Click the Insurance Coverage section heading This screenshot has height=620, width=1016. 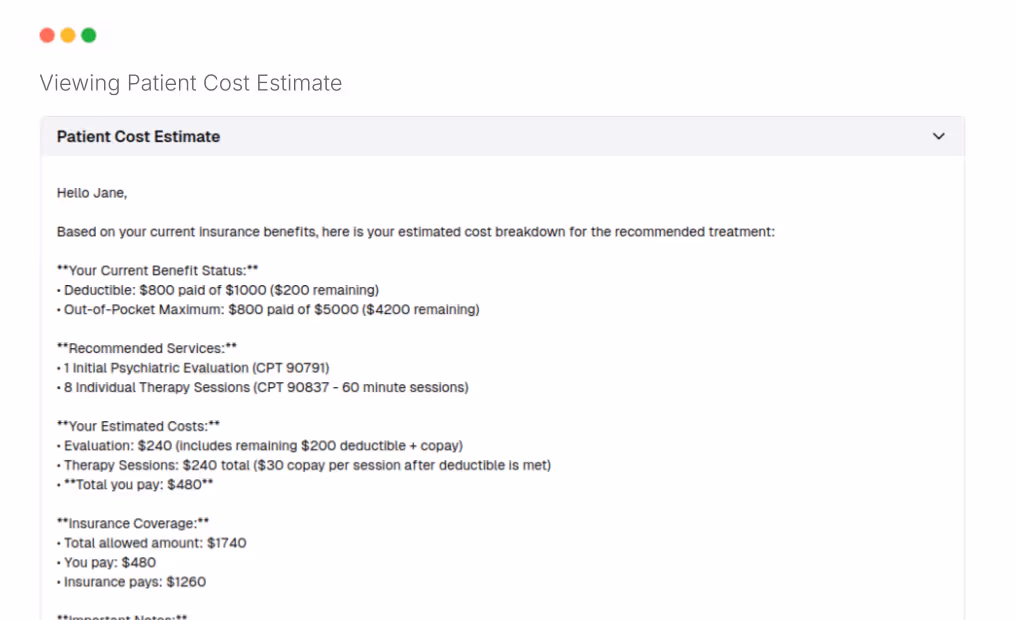pos(130,522)
